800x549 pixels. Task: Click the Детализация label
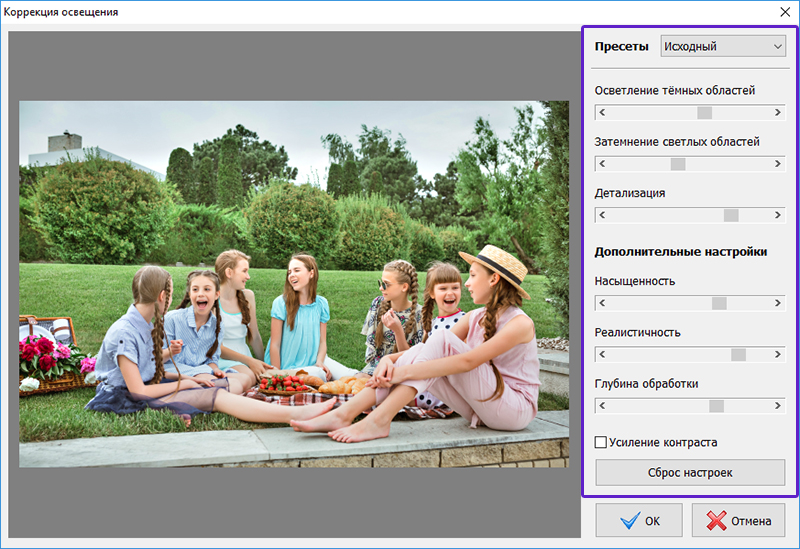tap(630, 193)
